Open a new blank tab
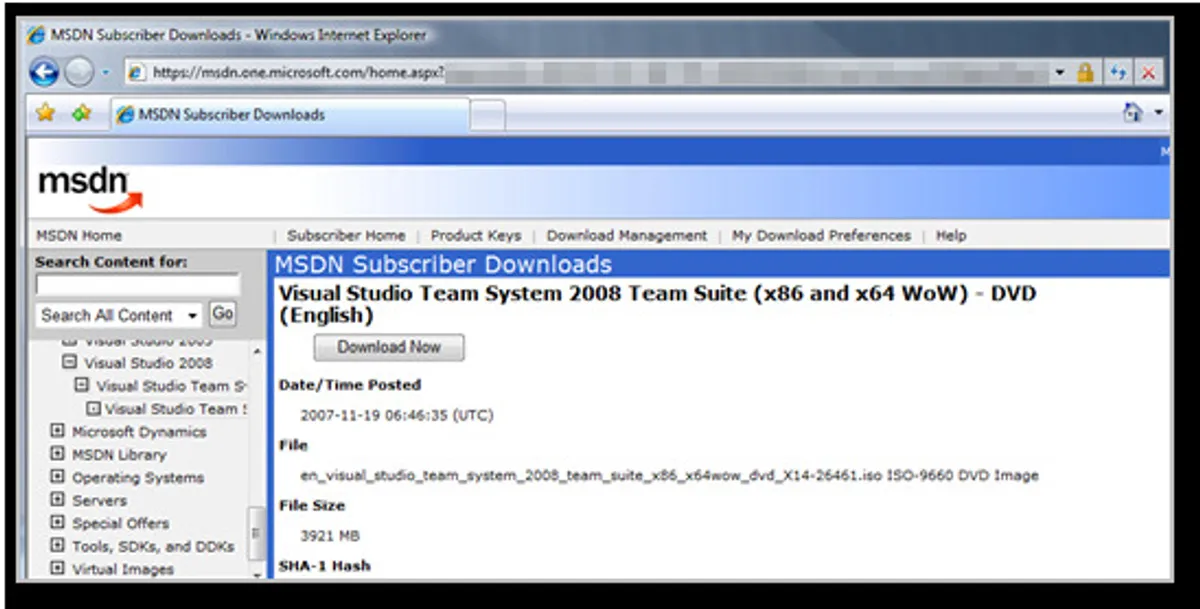Viewport: 1200px width, 609px height. [487, 116]
